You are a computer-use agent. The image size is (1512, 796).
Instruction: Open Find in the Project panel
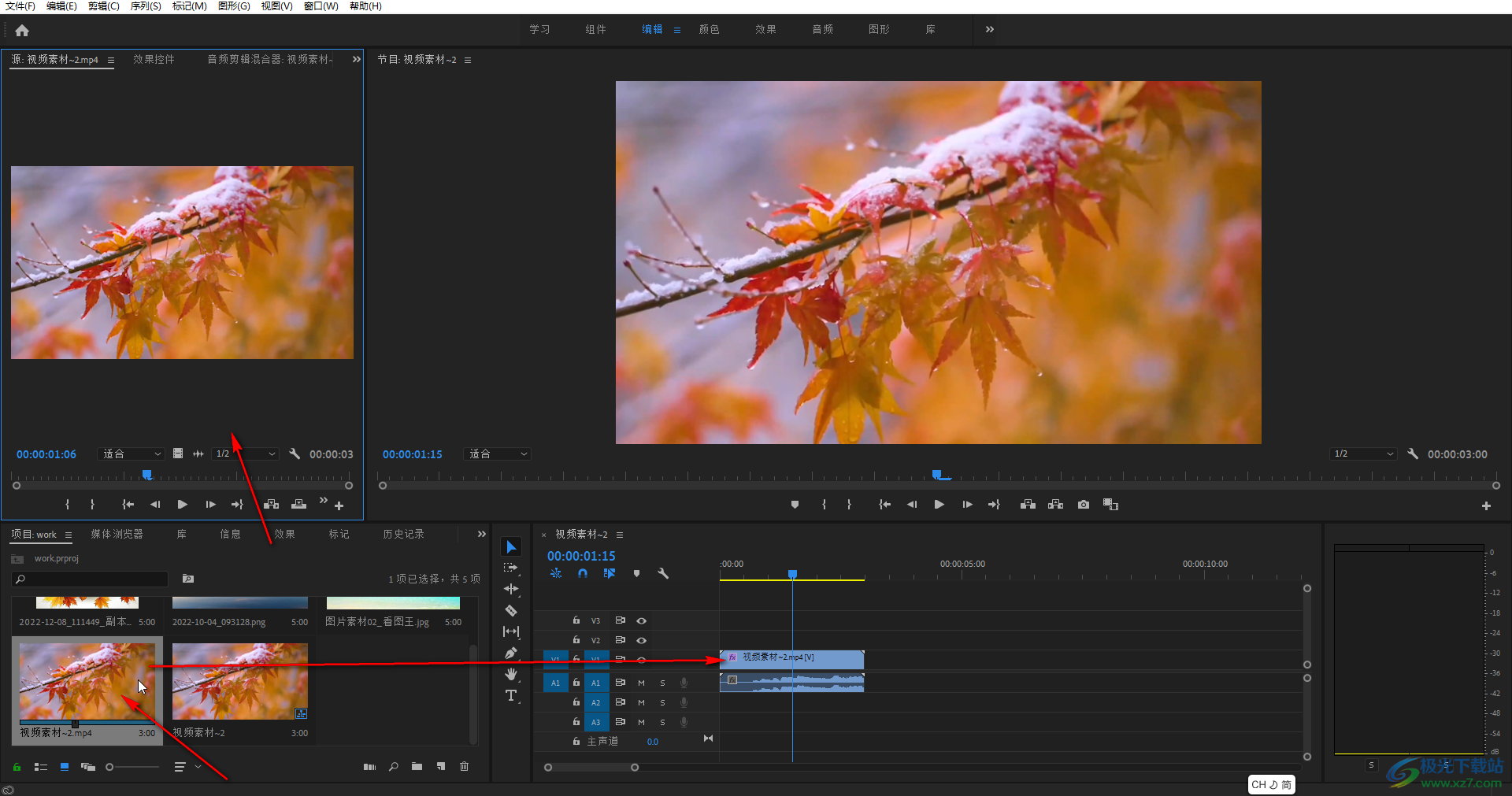(x=393, y=767)
